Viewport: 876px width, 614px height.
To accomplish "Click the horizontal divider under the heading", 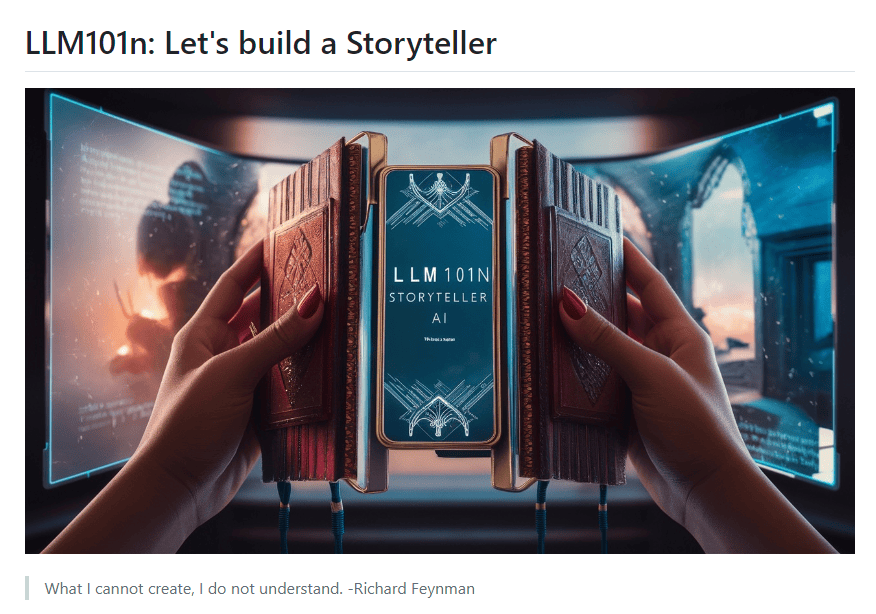I will [440, 72].
